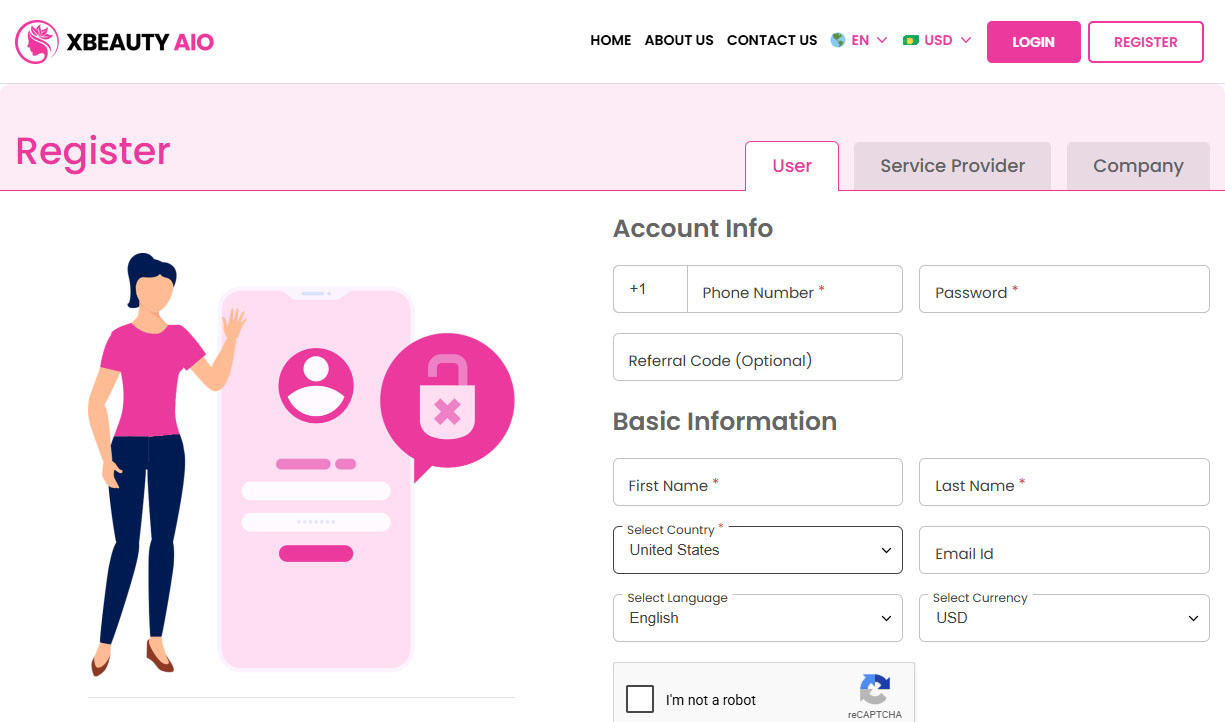Expand the USD currency selector

937,40
